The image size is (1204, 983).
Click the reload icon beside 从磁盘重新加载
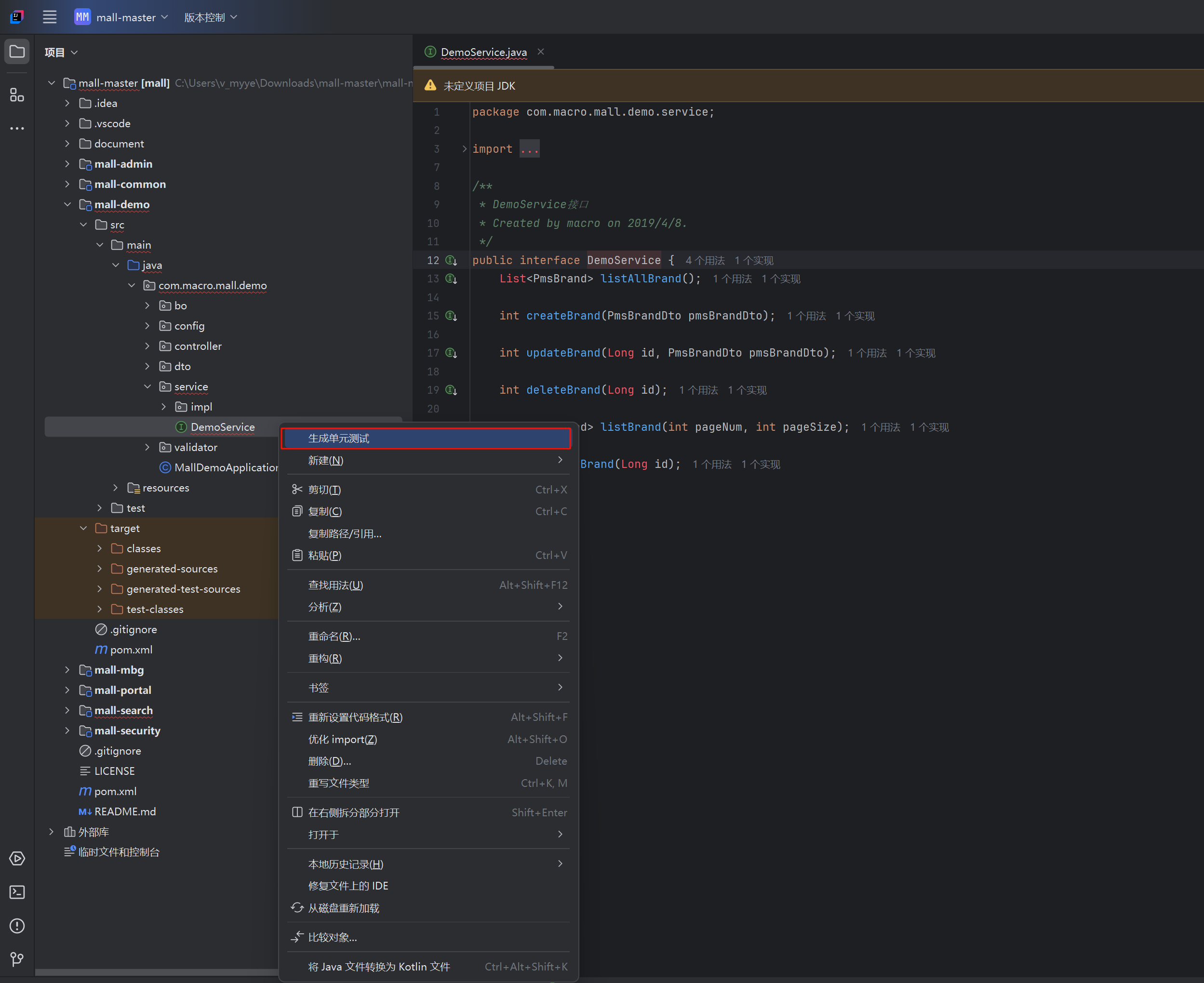tap(297, 908)
